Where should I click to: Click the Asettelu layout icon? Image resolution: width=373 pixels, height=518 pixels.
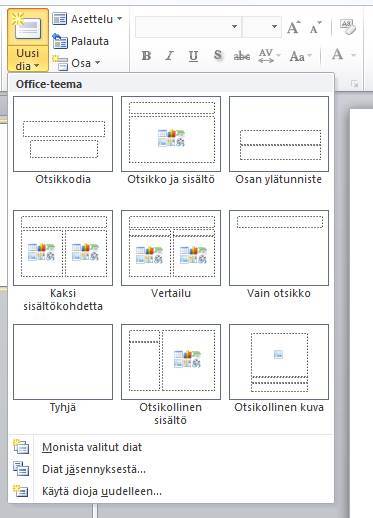pyautogui.click(x=60, y=19)
